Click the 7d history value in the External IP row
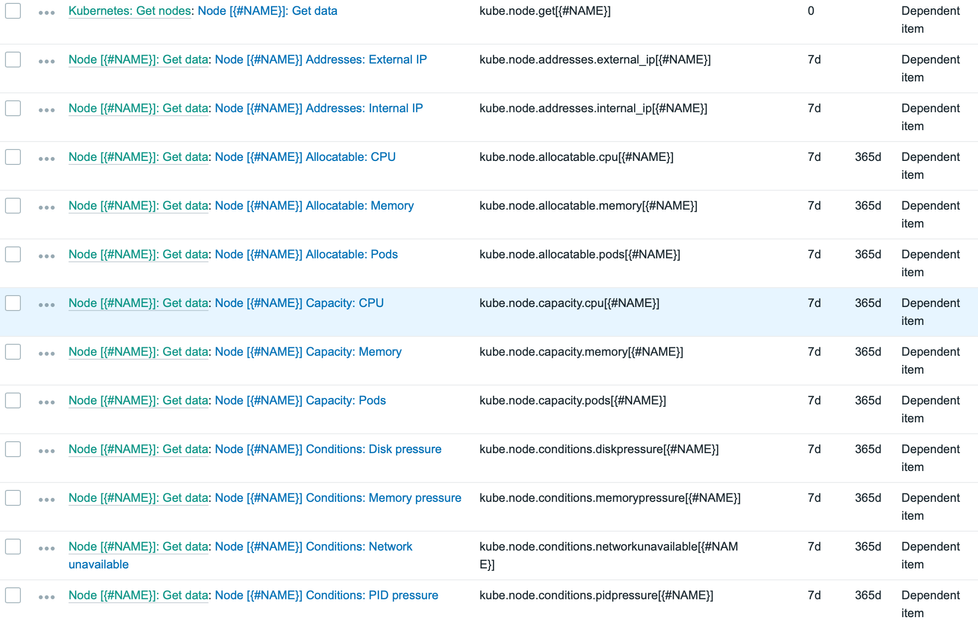The height and width of the screenshot is (626, 978). (x=814, y=59)
